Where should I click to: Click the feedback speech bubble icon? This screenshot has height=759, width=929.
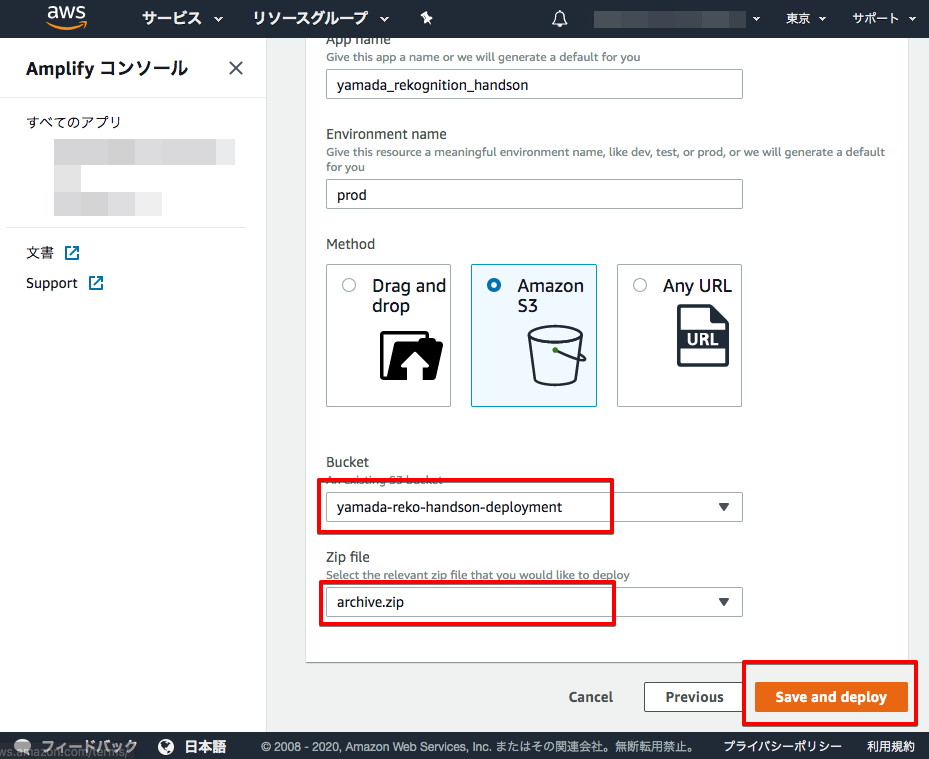tap(23, 746)
